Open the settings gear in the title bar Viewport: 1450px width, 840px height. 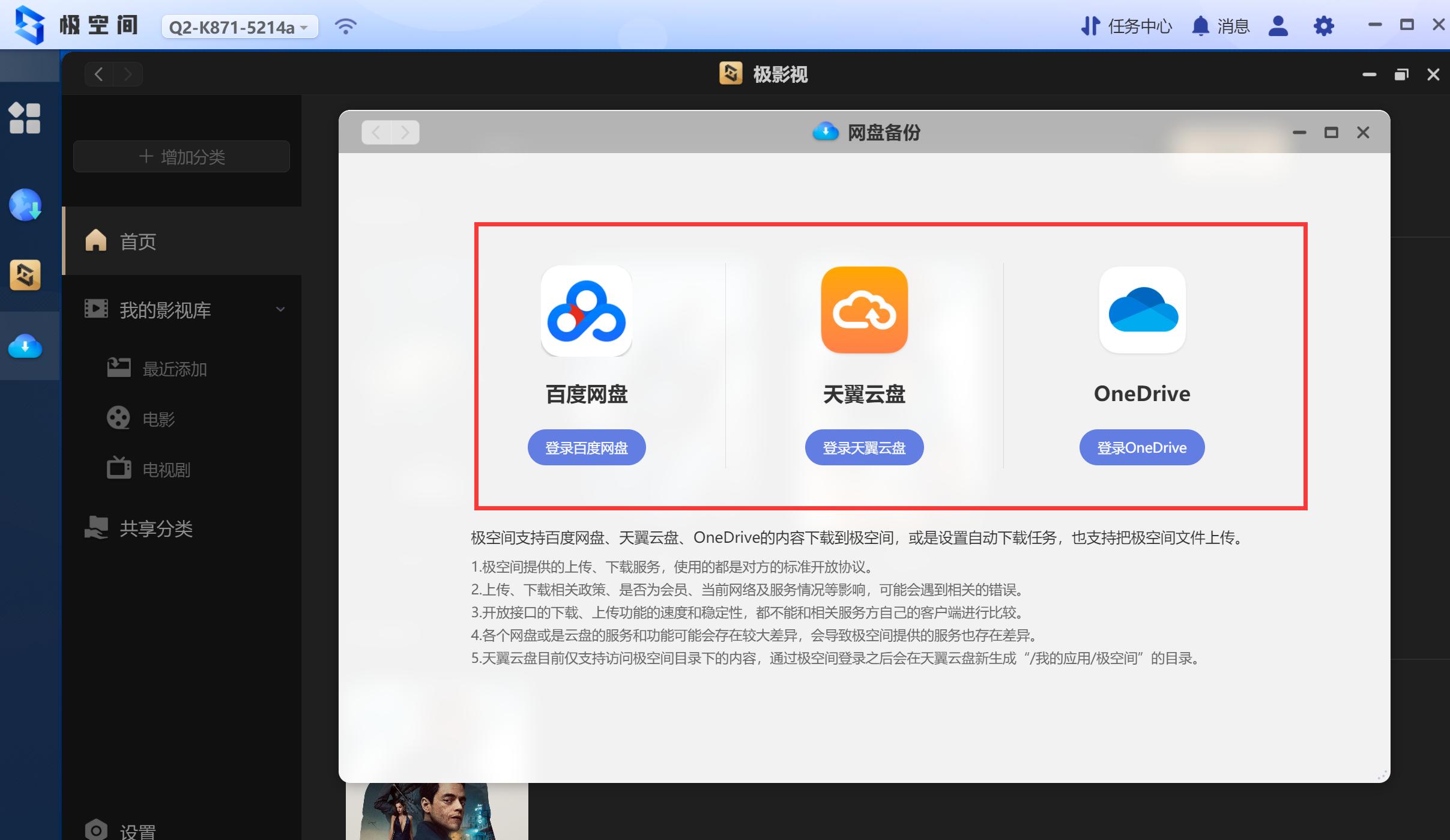click(1324, 26)
